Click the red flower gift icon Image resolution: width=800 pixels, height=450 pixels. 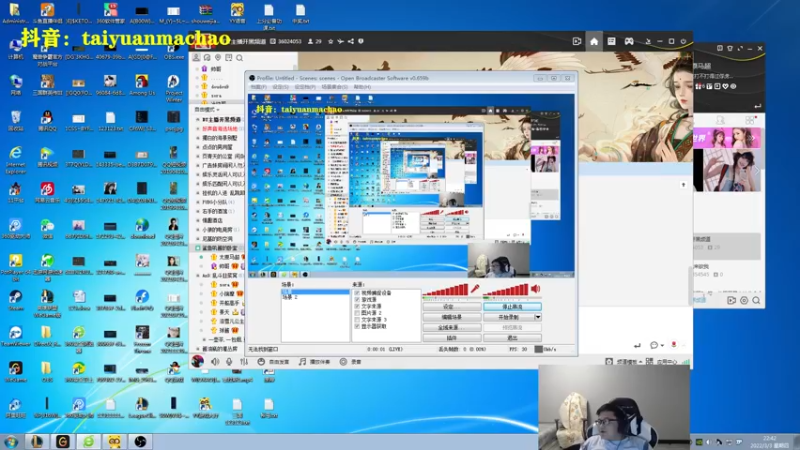pyautogui.click(x=673, y=345)
